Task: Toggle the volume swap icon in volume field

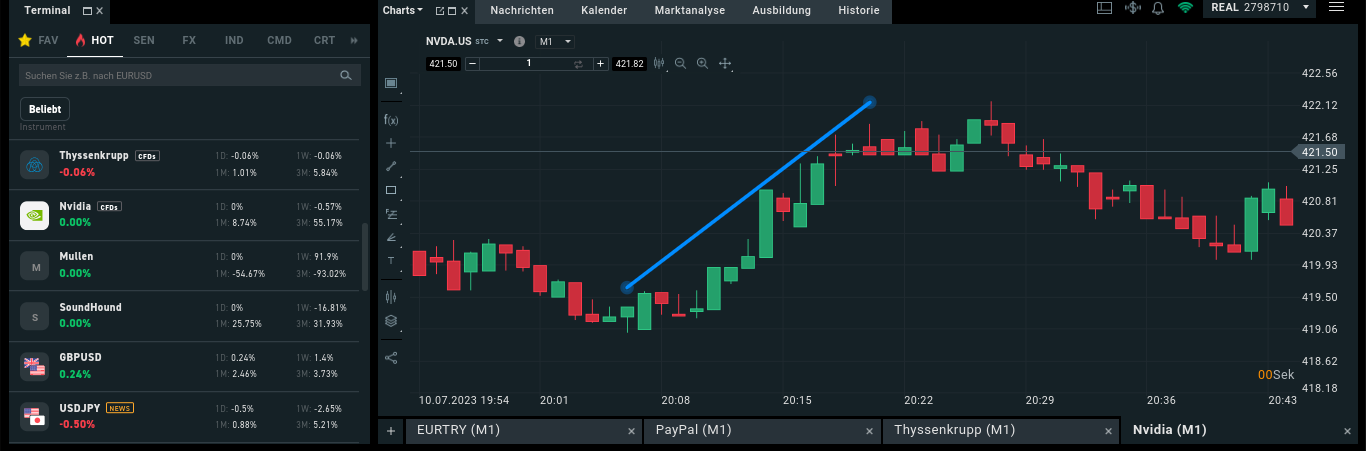Action: tap(577, 63)
